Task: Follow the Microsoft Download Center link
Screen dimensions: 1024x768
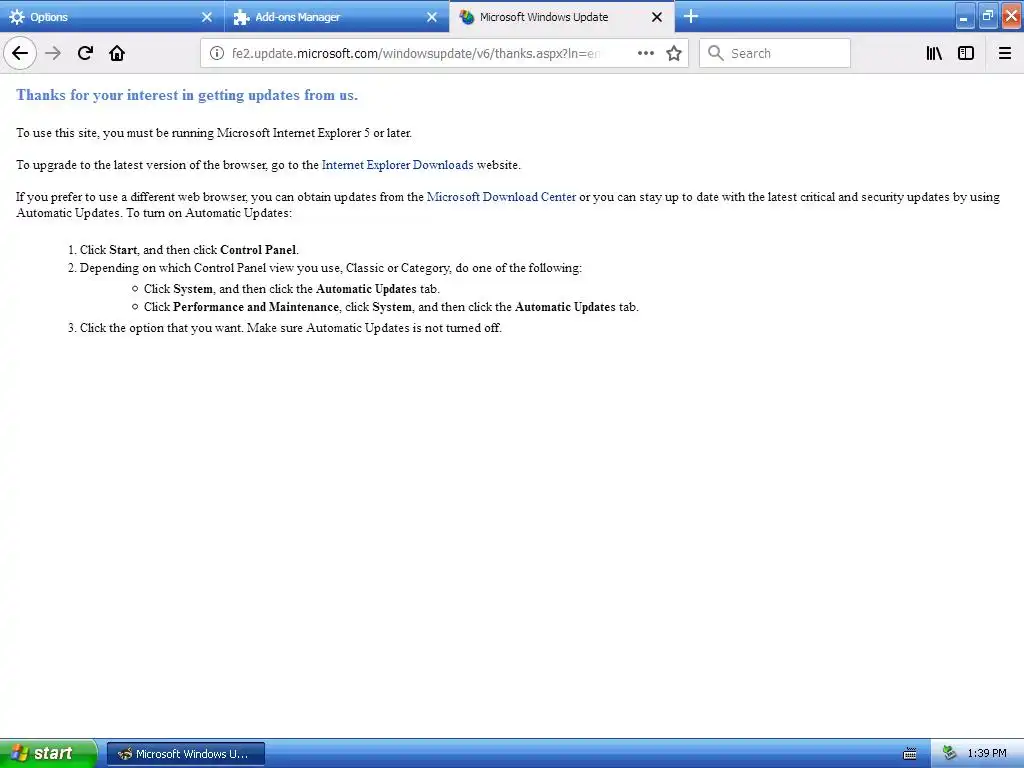Action: coord(501,197)
